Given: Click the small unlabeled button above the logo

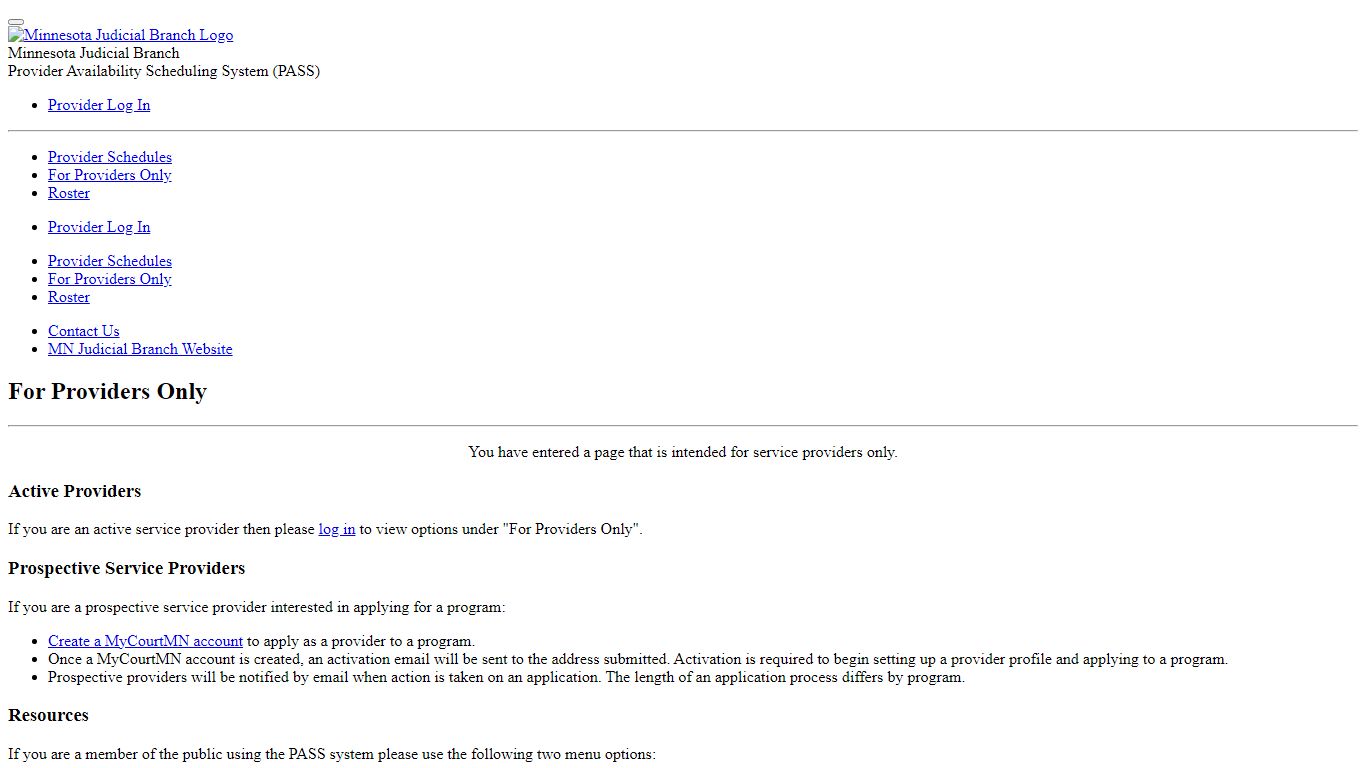Looking at the screenshot, I should (x=16, y=21).
